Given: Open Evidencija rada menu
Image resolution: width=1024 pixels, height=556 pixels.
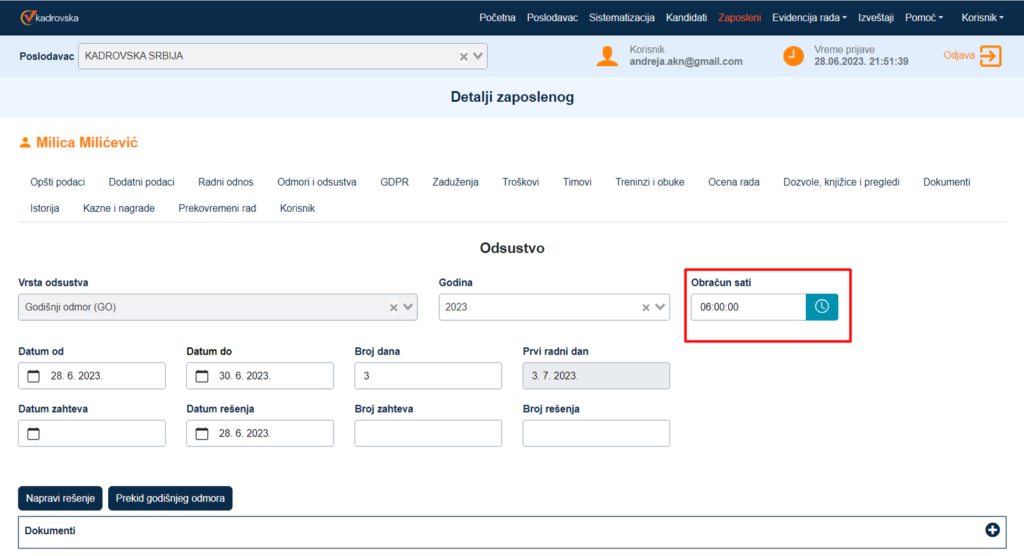Looking at the screenshot, I should point(809,18).
